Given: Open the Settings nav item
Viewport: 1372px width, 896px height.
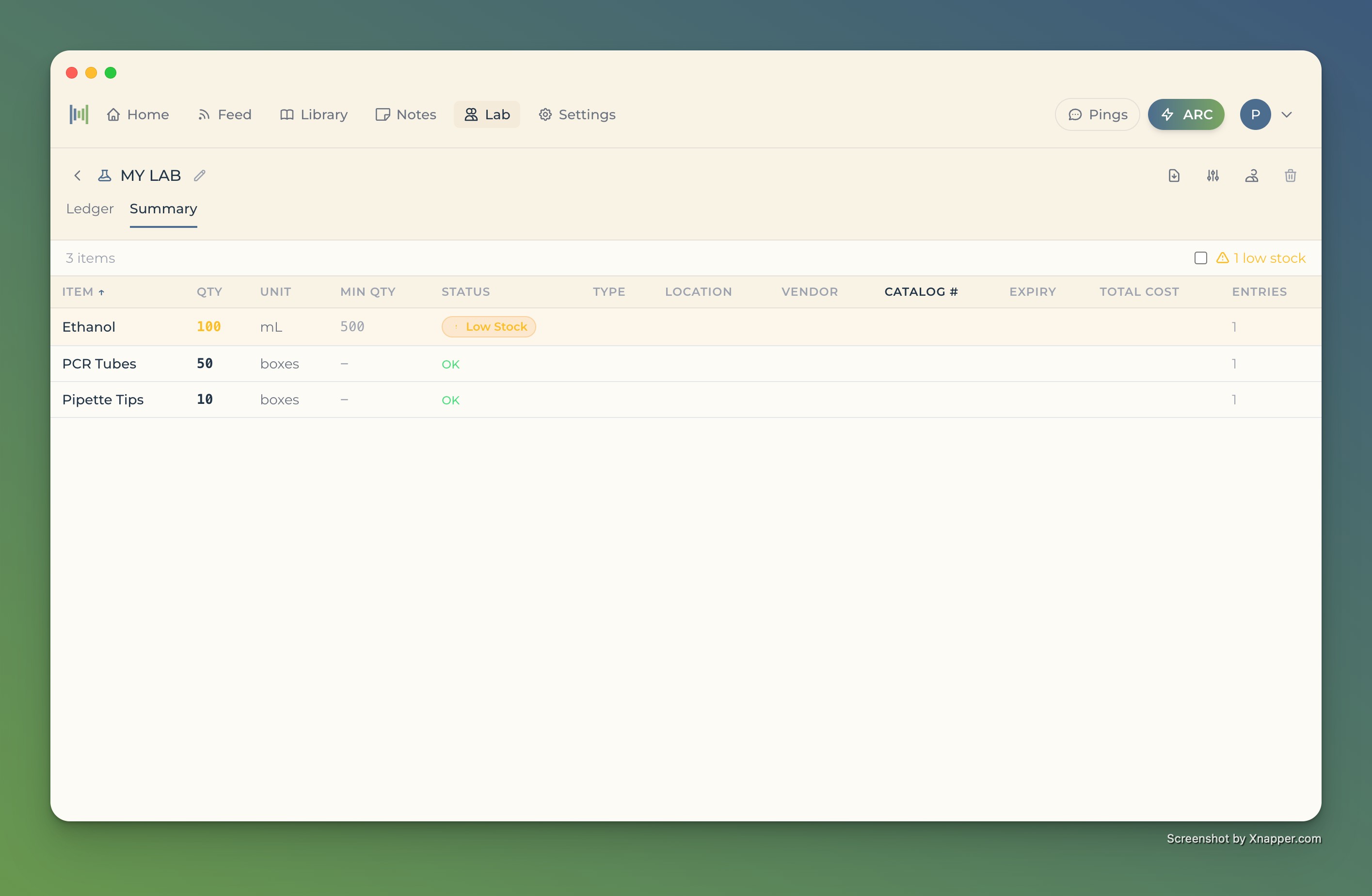Looking at the screenshot, I should click(577, 114).
